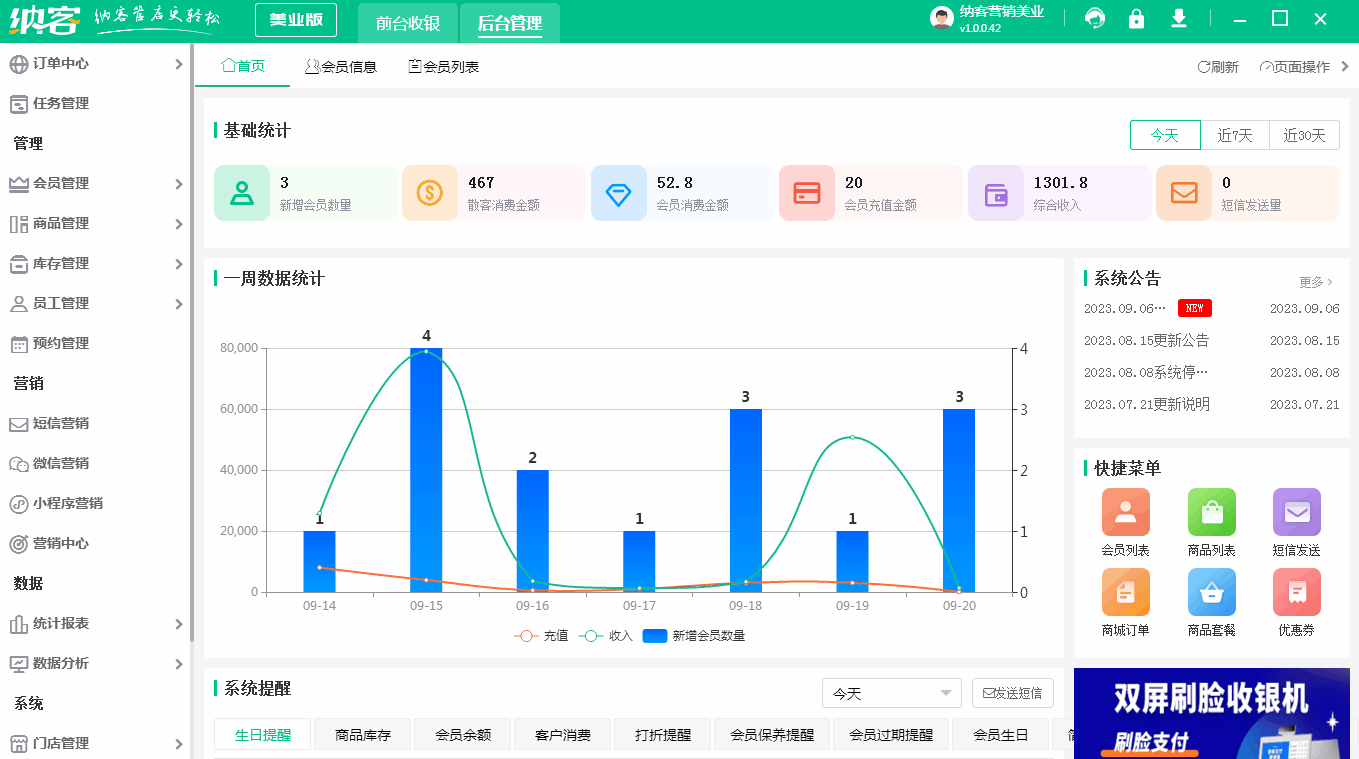Click the download icon in title bar

point(1179,18)
